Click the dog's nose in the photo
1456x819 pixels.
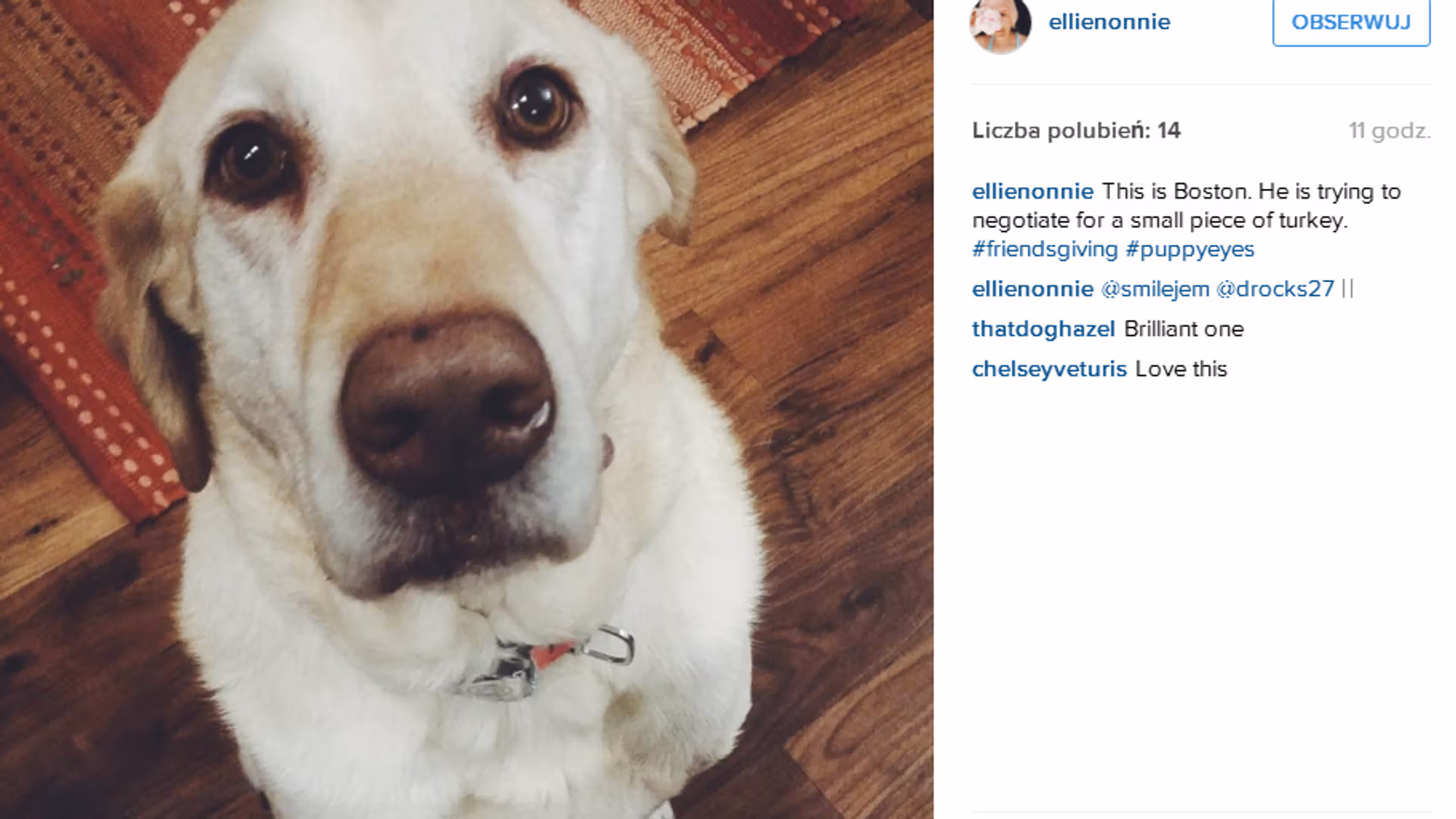pyautogui.click(x=447, y=403)
